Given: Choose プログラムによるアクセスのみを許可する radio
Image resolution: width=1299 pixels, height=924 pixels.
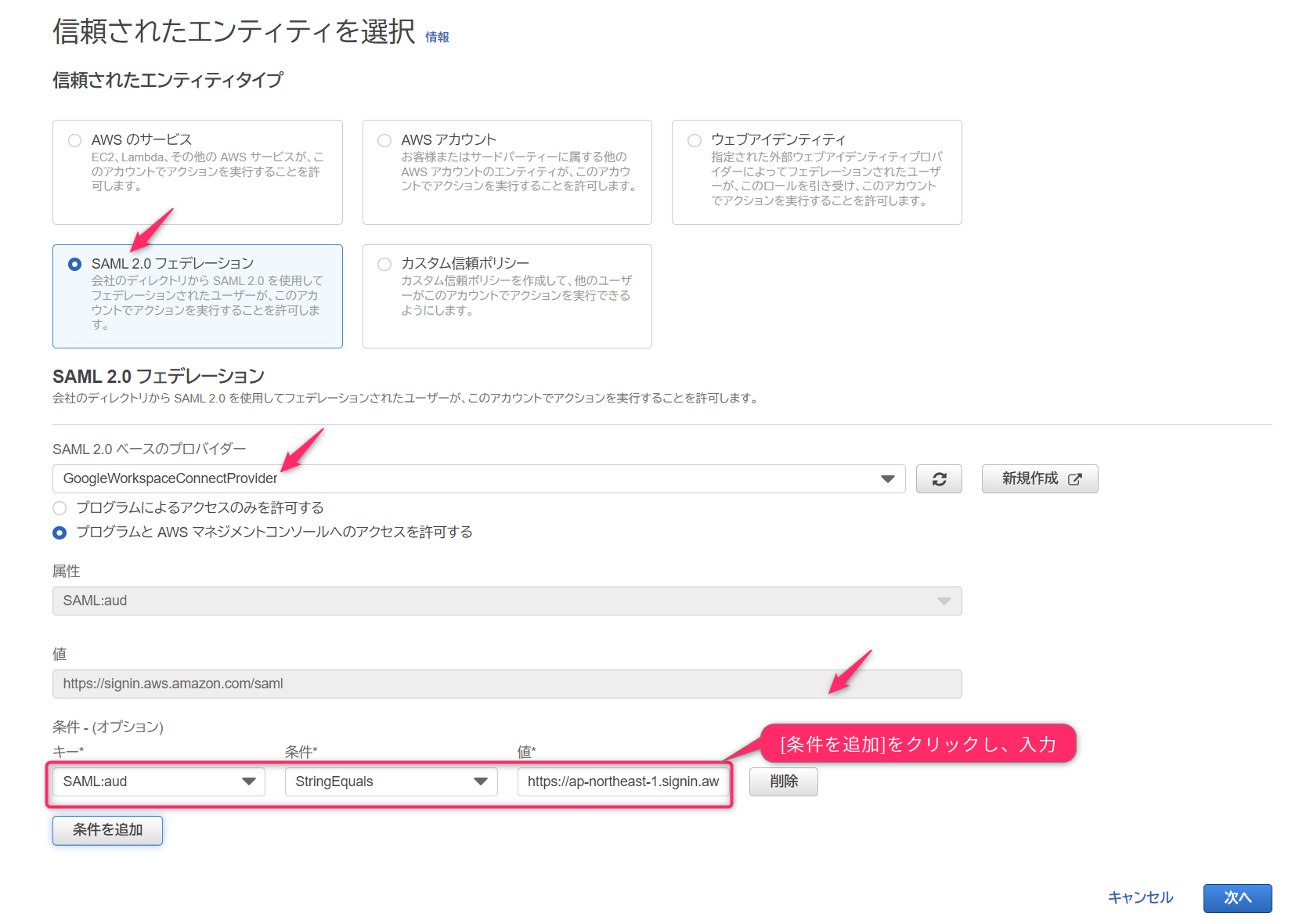Looking at the screenshot, I should coord(60,508).
